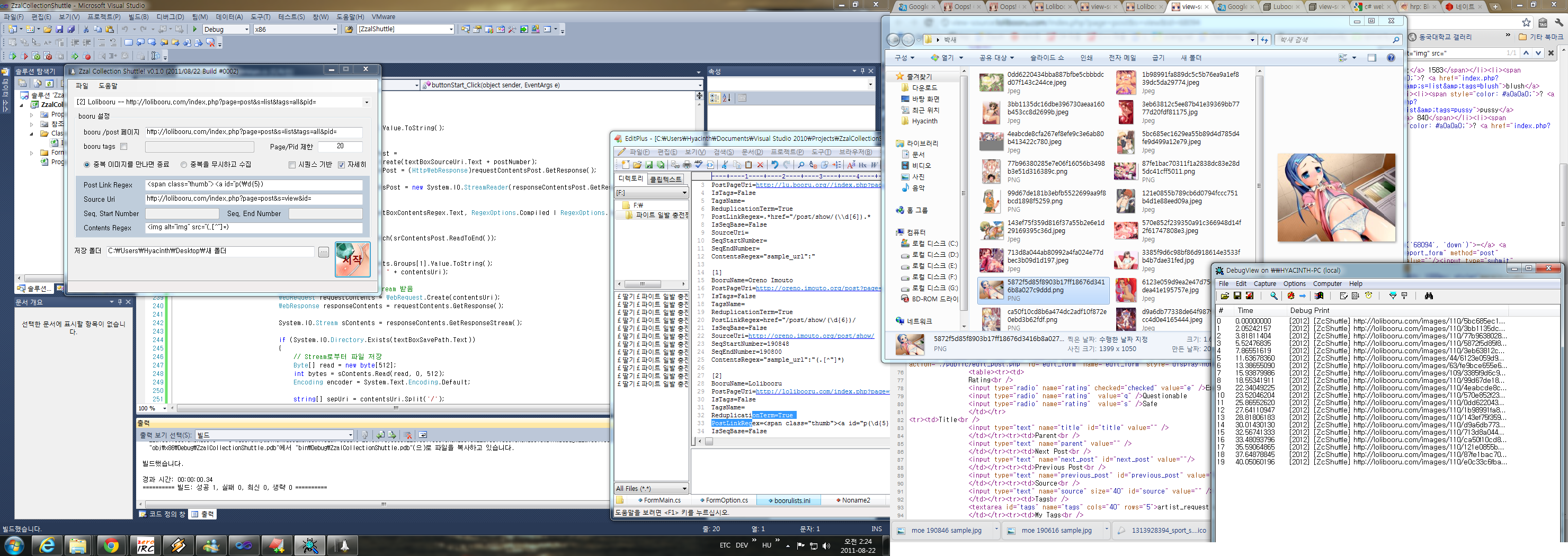Viewport: 1568px width, 556px height.
Task: Uncheck the 자세히 checkbox
Action: pyautogui.click(x=342, y=165)
